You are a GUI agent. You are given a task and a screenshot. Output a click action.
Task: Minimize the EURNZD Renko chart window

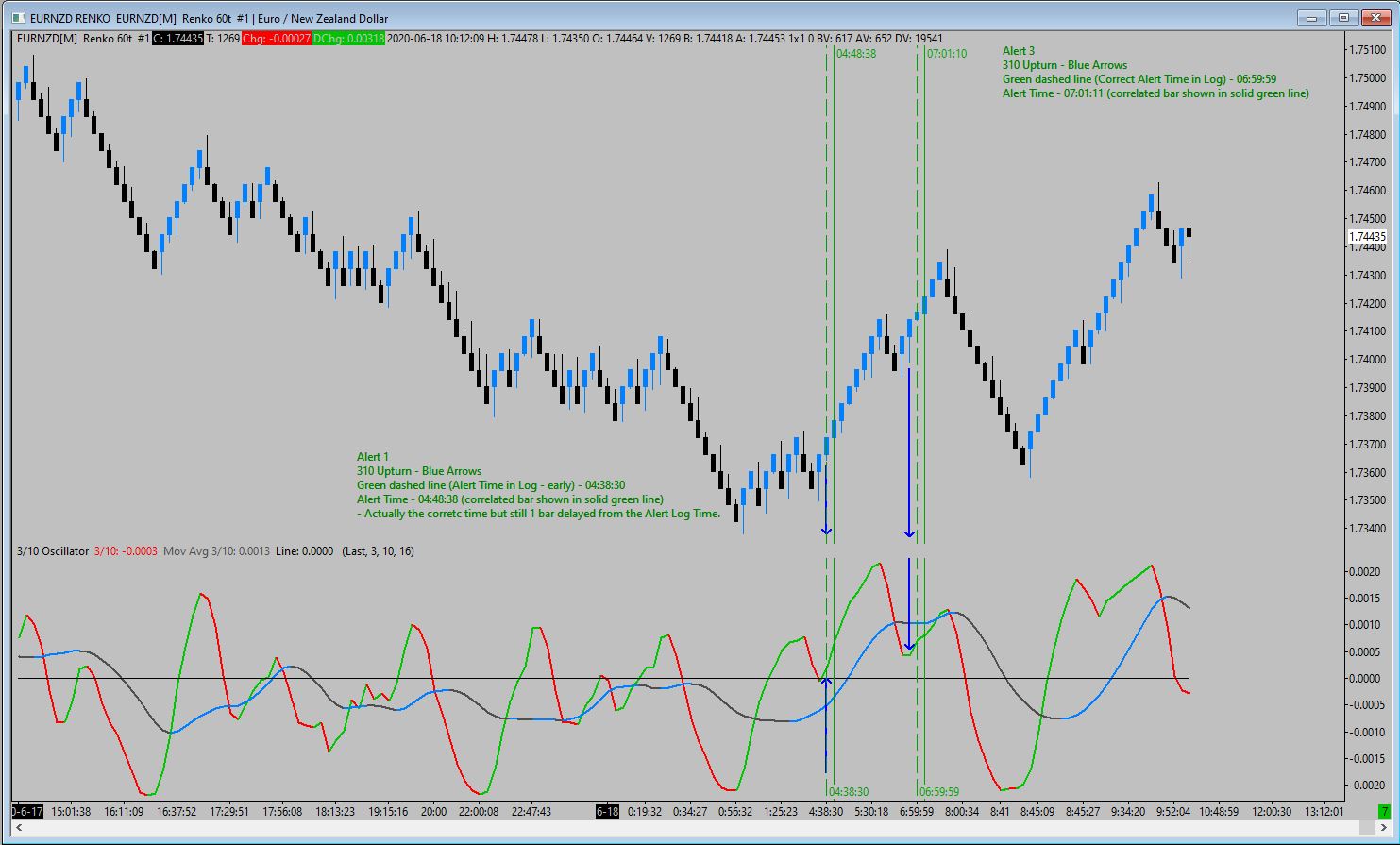1313,17
